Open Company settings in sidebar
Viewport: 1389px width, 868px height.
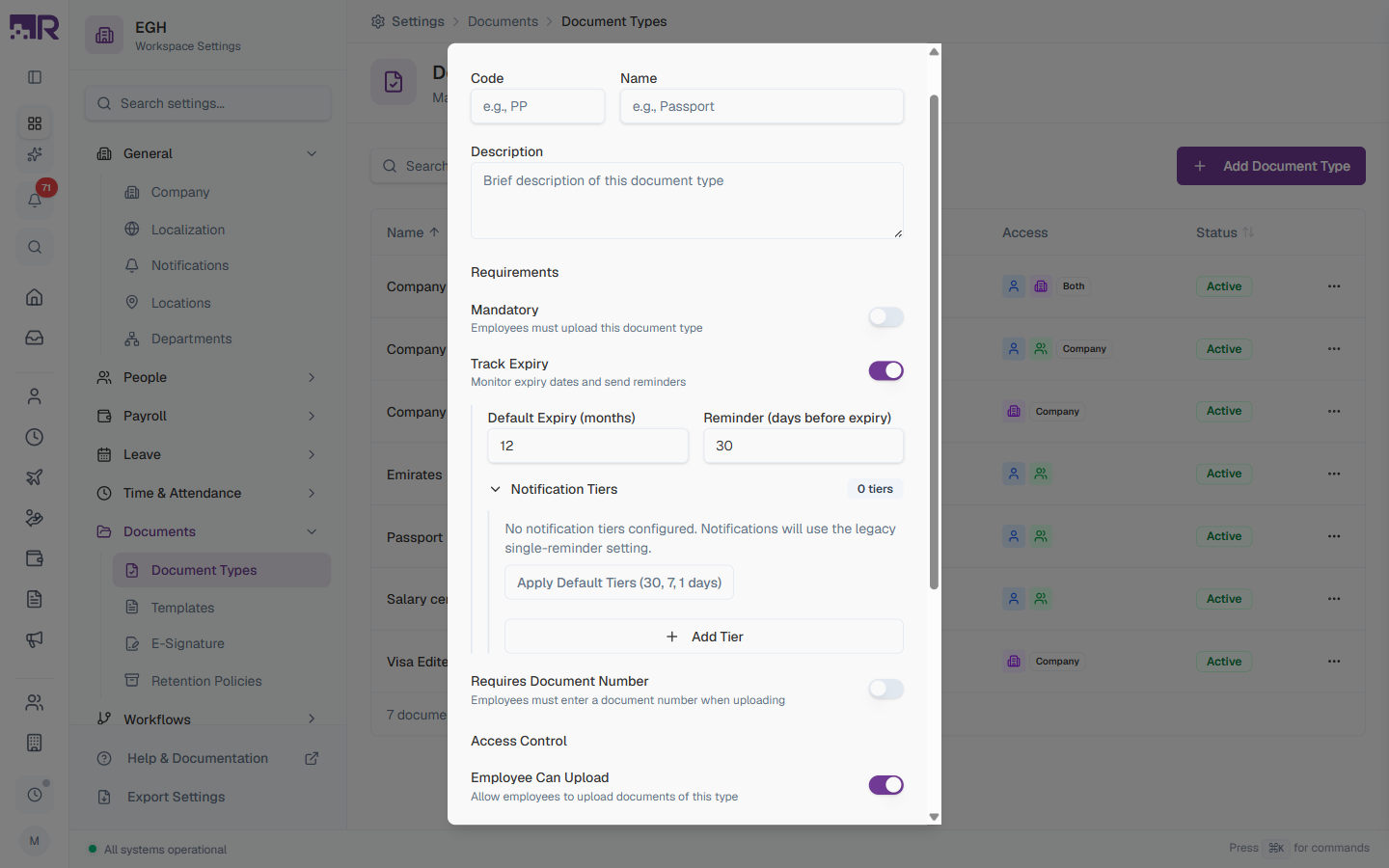(222, 192)
